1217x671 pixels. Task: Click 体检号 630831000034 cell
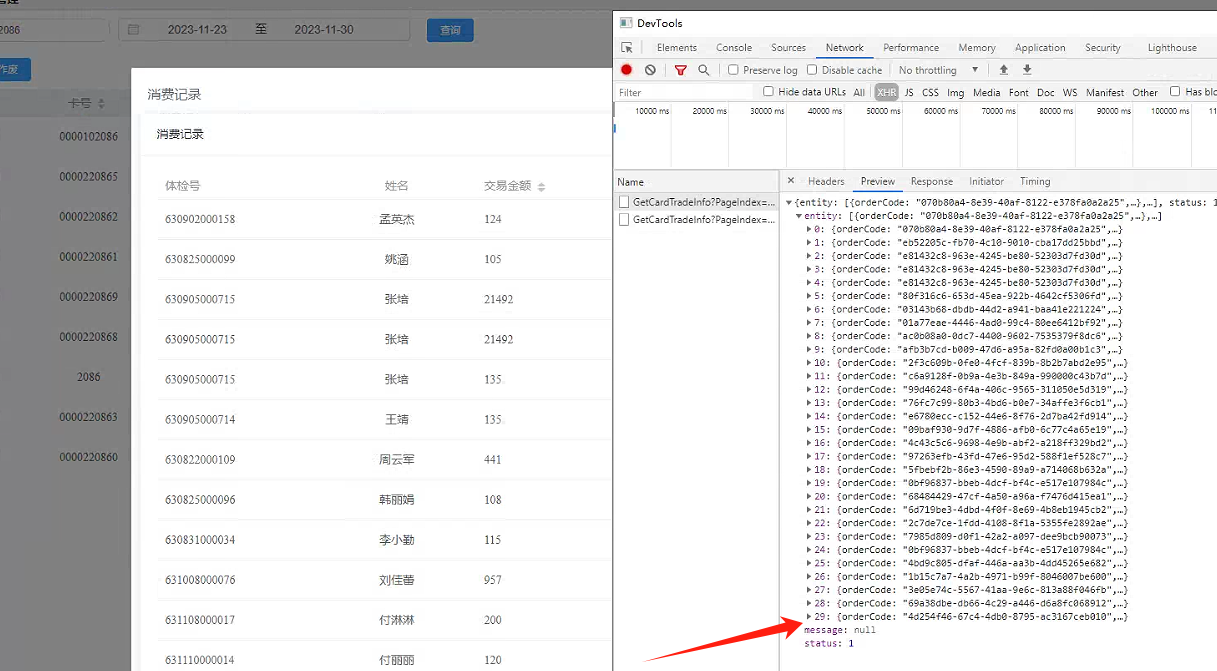coord(200,540)
